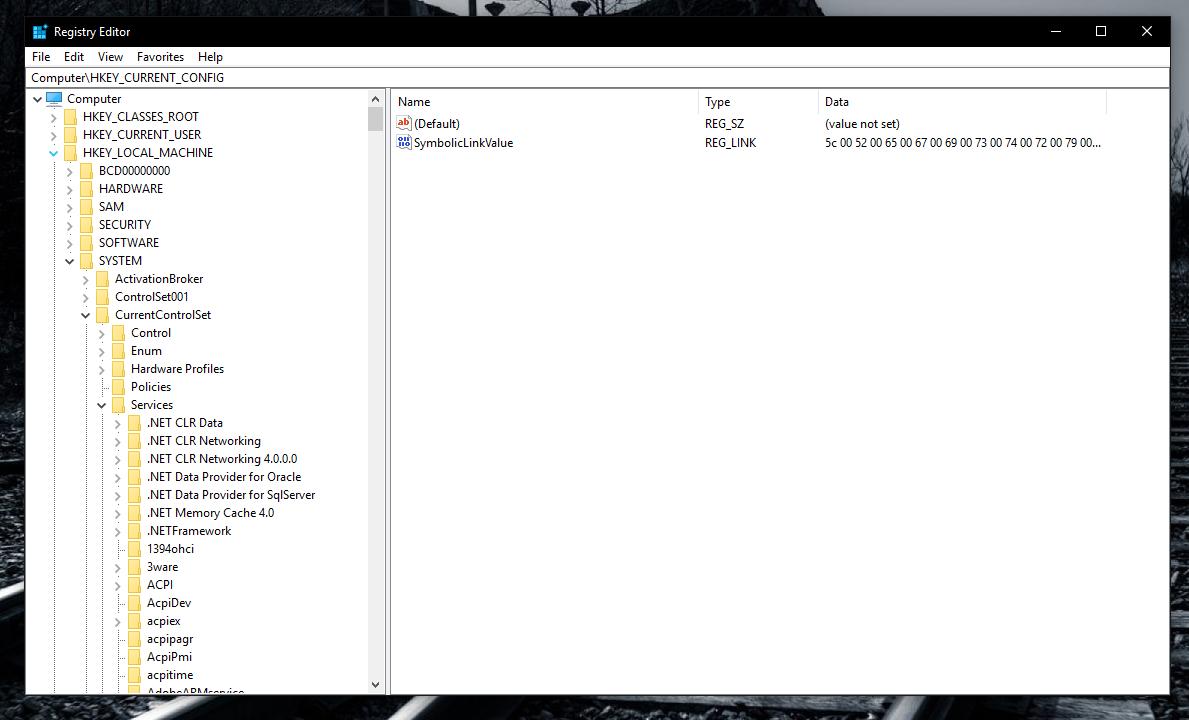Click the HKEY_CURRENT_USER folder icon
The image size is (1189, 720).
[x=71, y=135]
